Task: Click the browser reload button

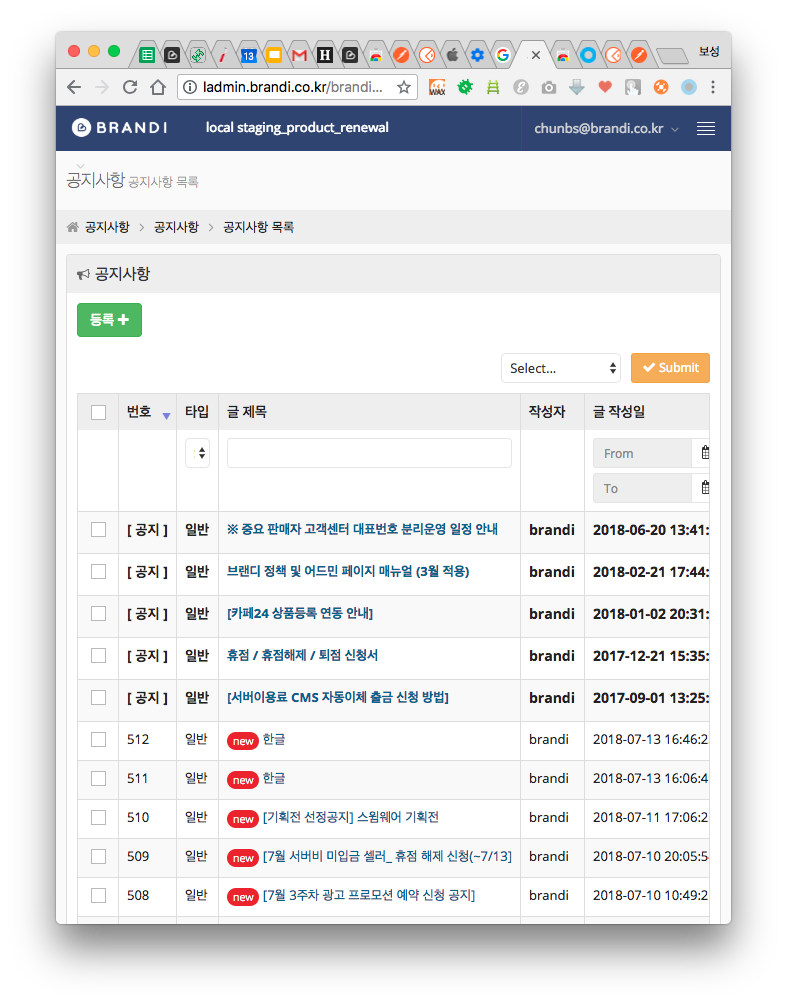Action: [x=129, y=87]
